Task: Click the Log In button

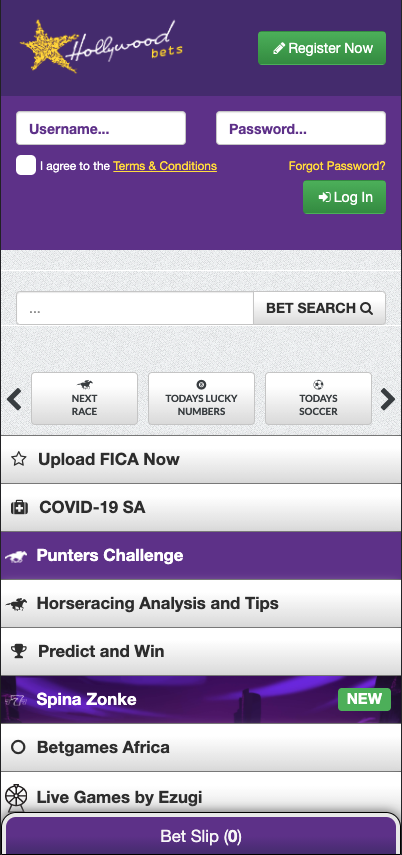Action: [345, 197]
